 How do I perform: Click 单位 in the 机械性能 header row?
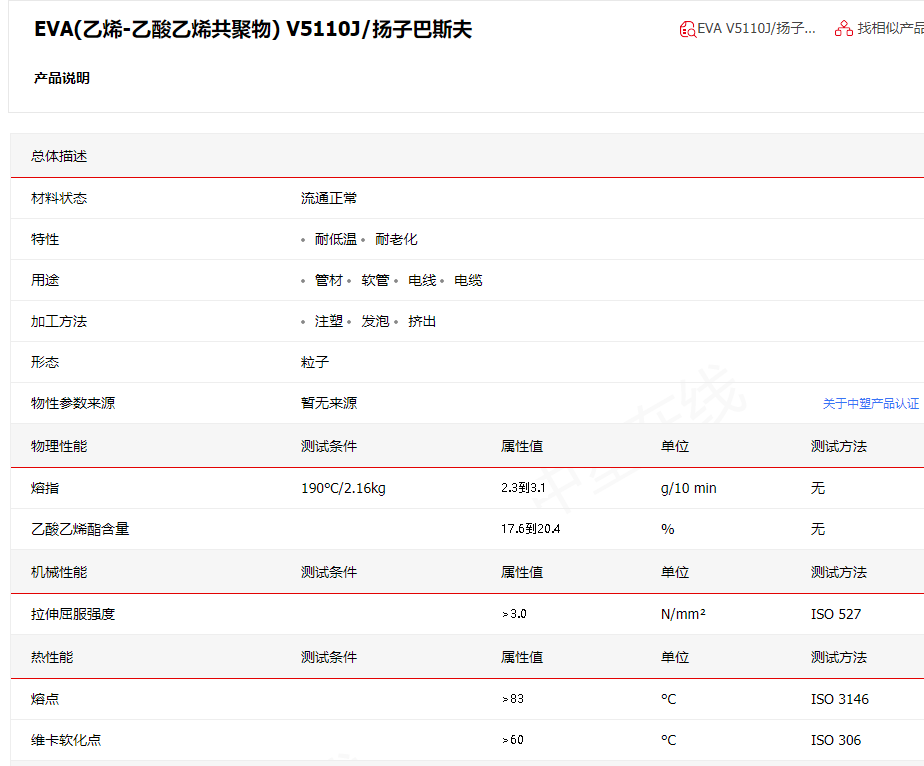click(675, 572)
